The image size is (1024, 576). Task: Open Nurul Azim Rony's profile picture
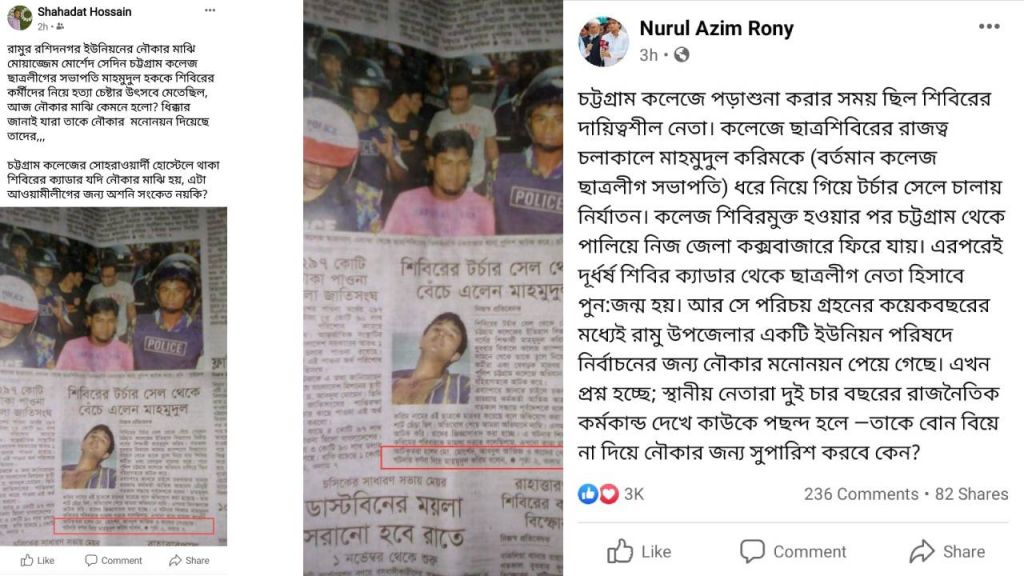603,42
